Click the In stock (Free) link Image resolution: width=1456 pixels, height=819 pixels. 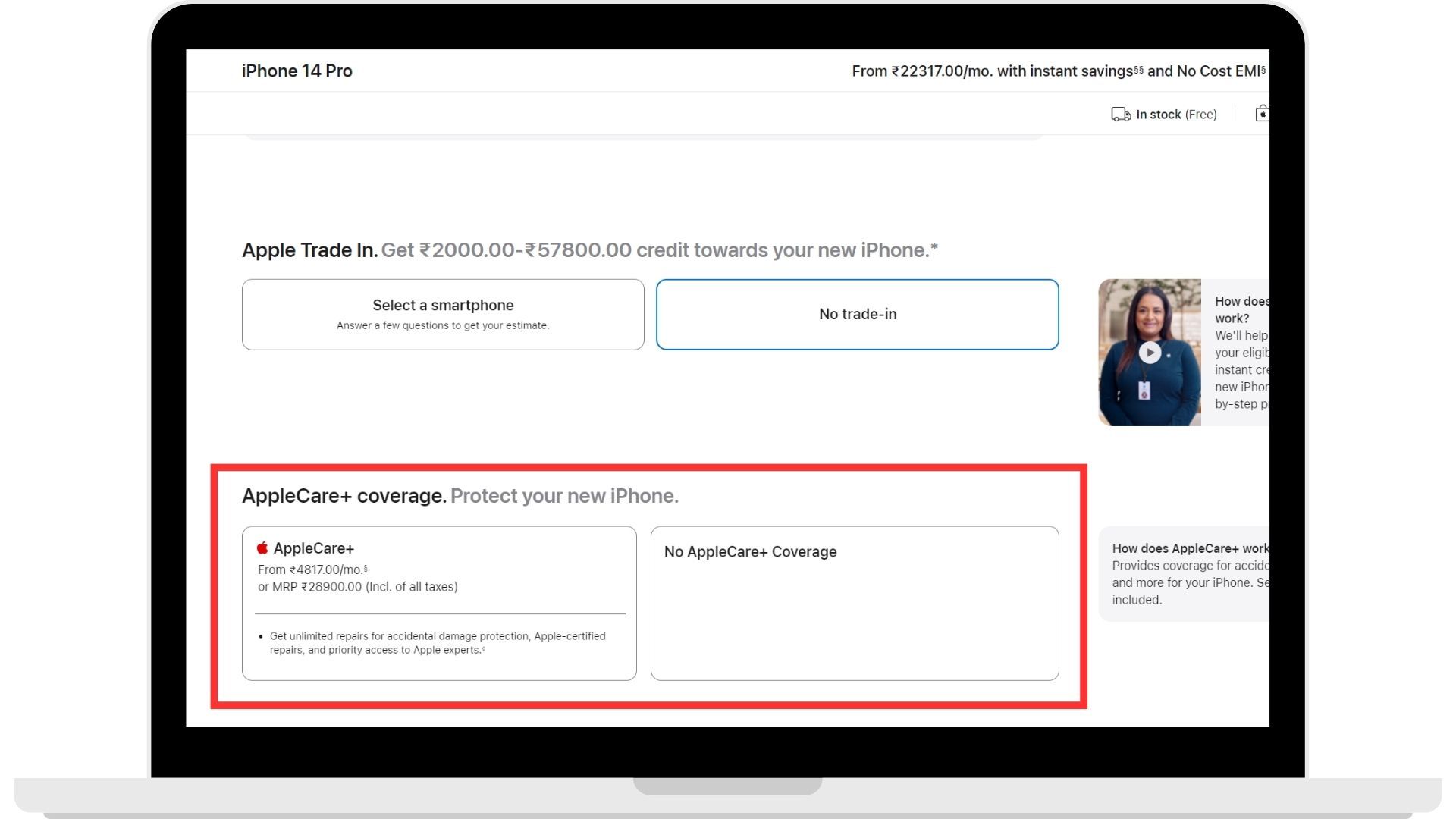pyautogui.click(x=1176, y=114)
